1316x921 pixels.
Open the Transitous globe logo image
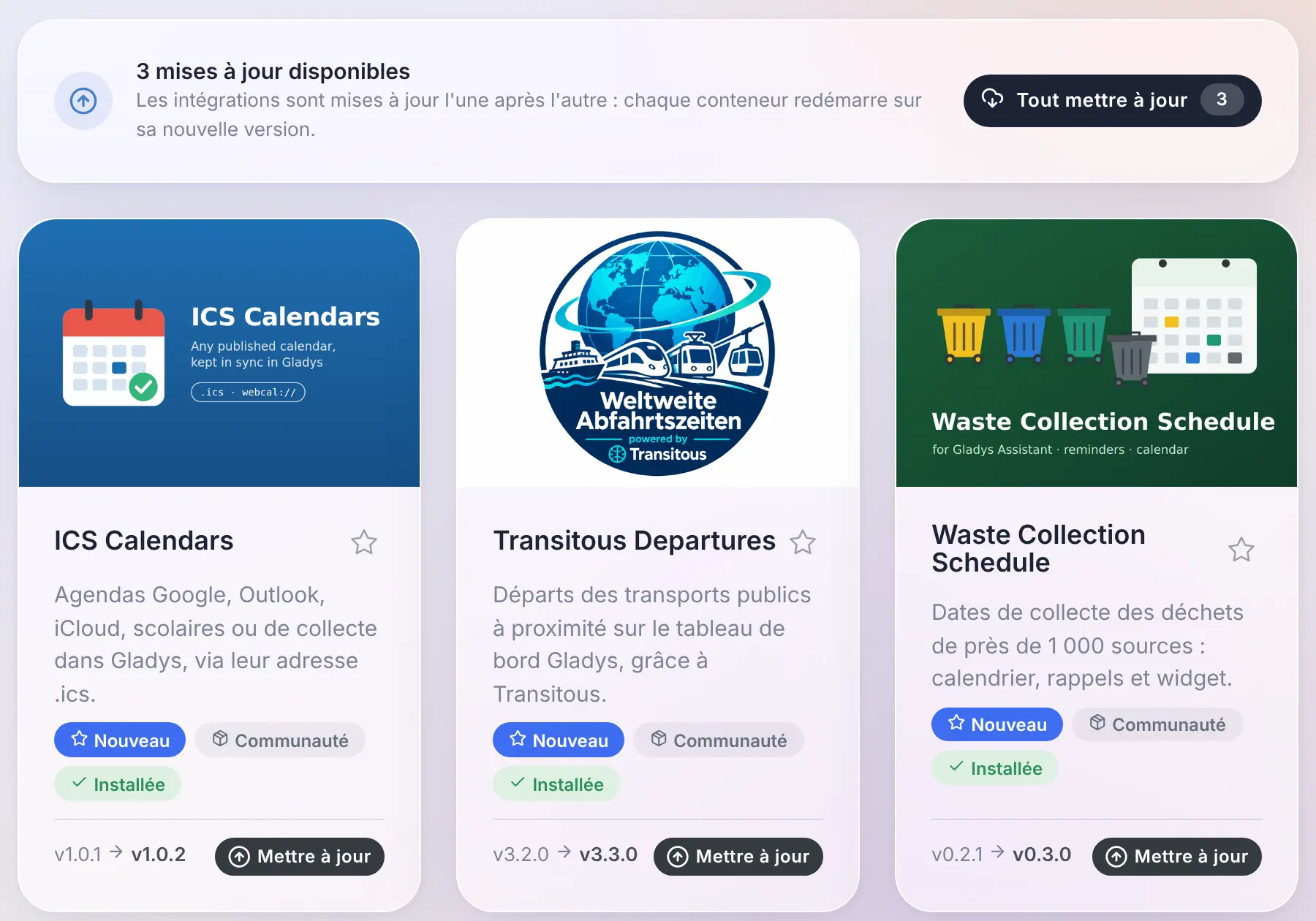[658, 353]
